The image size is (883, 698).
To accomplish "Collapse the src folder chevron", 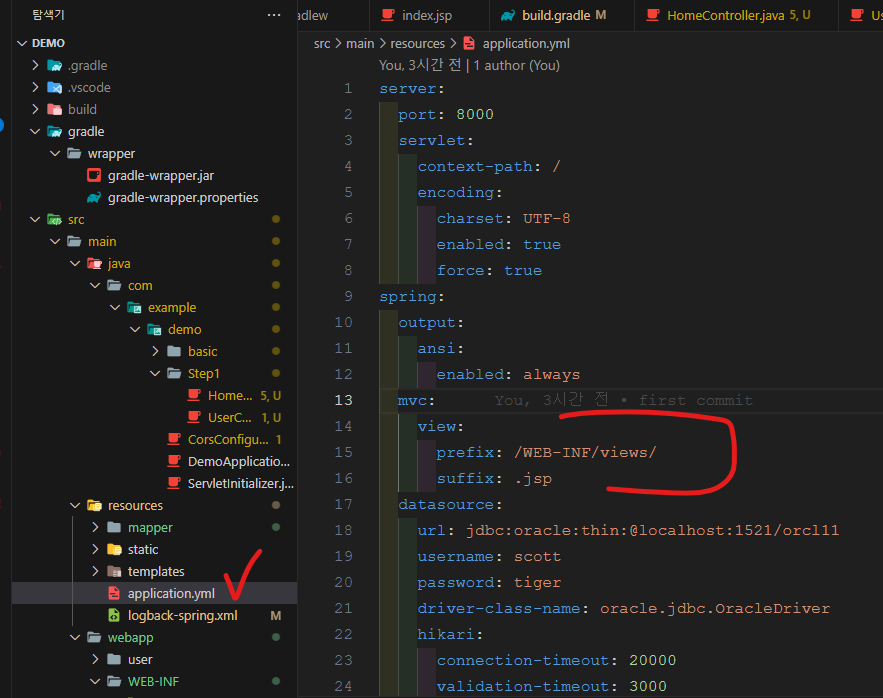I will tap(35, 219).
